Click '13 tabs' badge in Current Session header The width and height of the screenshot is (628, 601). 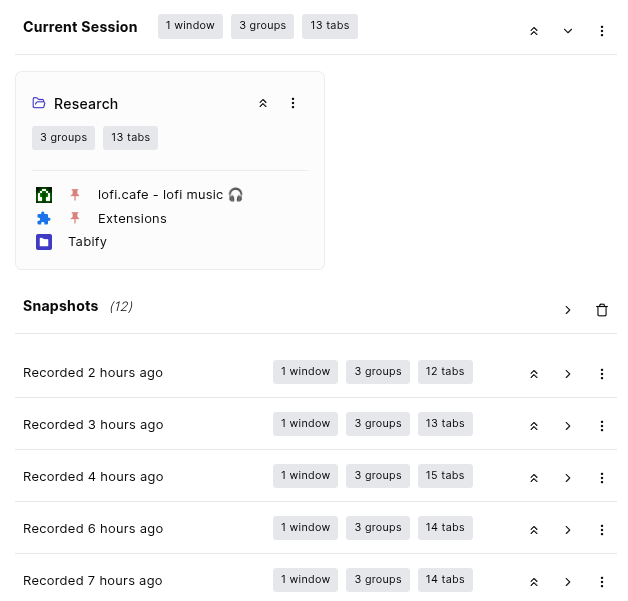(330, 26)
